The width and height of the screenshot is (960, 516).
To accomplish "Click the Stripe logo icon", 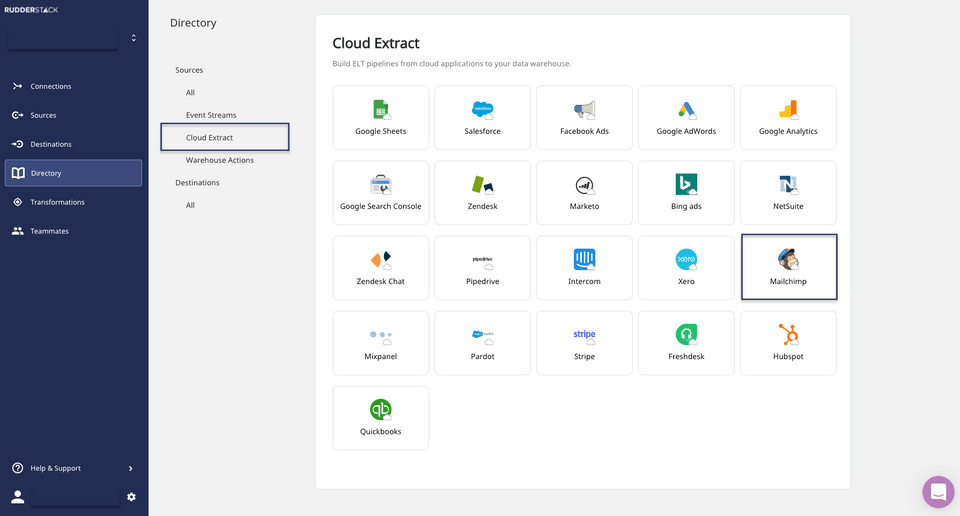I will tap(584, 335).
